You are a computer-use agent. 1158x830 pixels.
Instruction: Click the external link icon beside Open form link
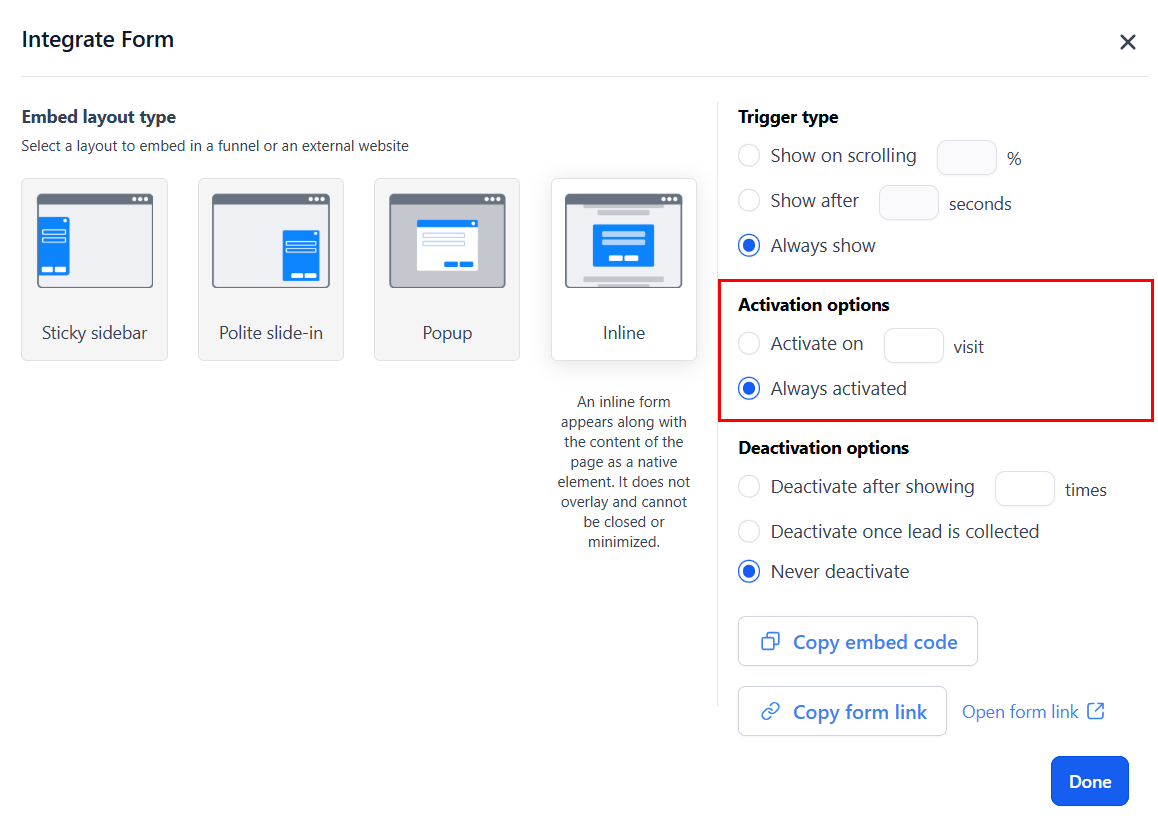pos(1096,711)
